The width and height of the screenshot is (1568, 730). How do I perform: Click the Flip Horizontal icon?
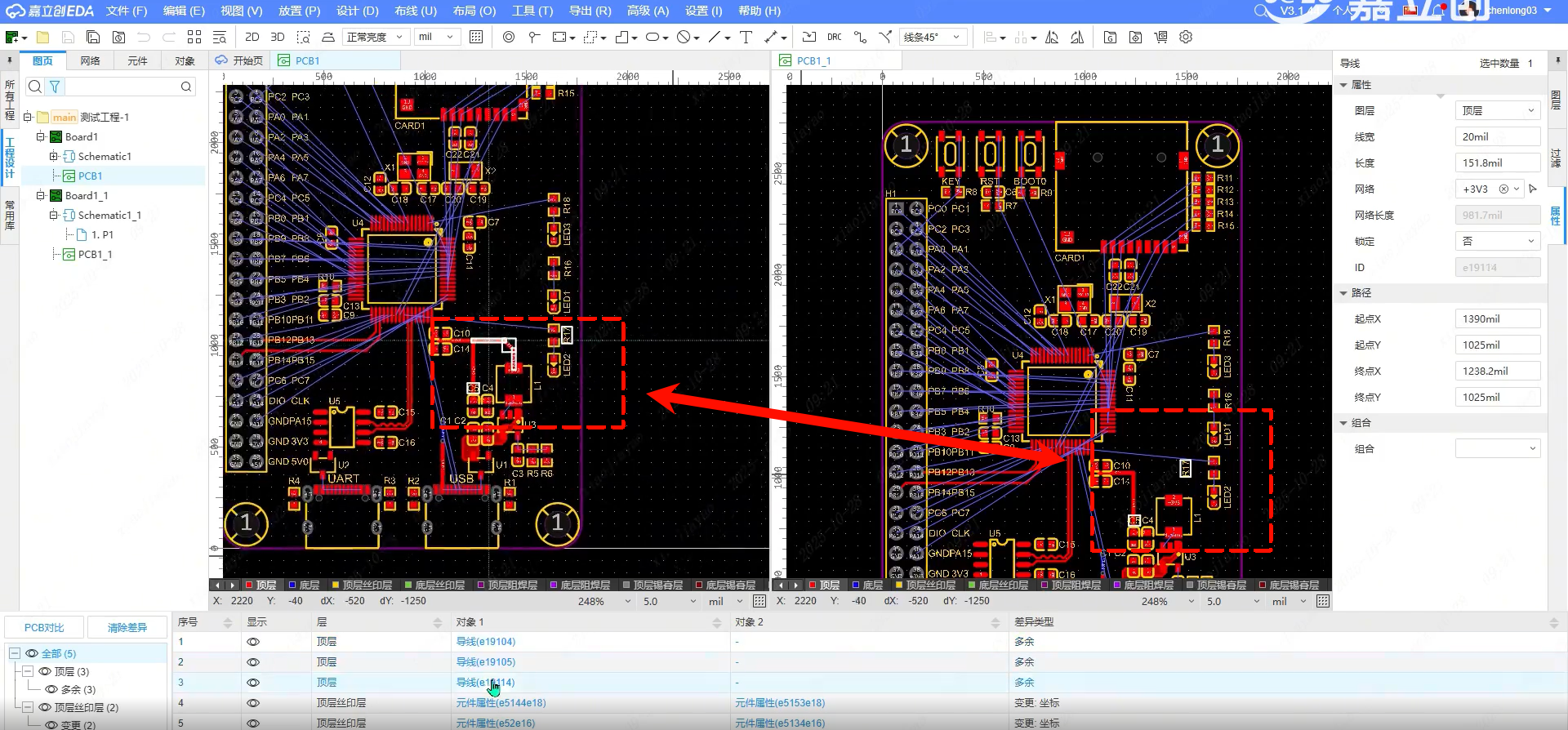(1052, 37)
